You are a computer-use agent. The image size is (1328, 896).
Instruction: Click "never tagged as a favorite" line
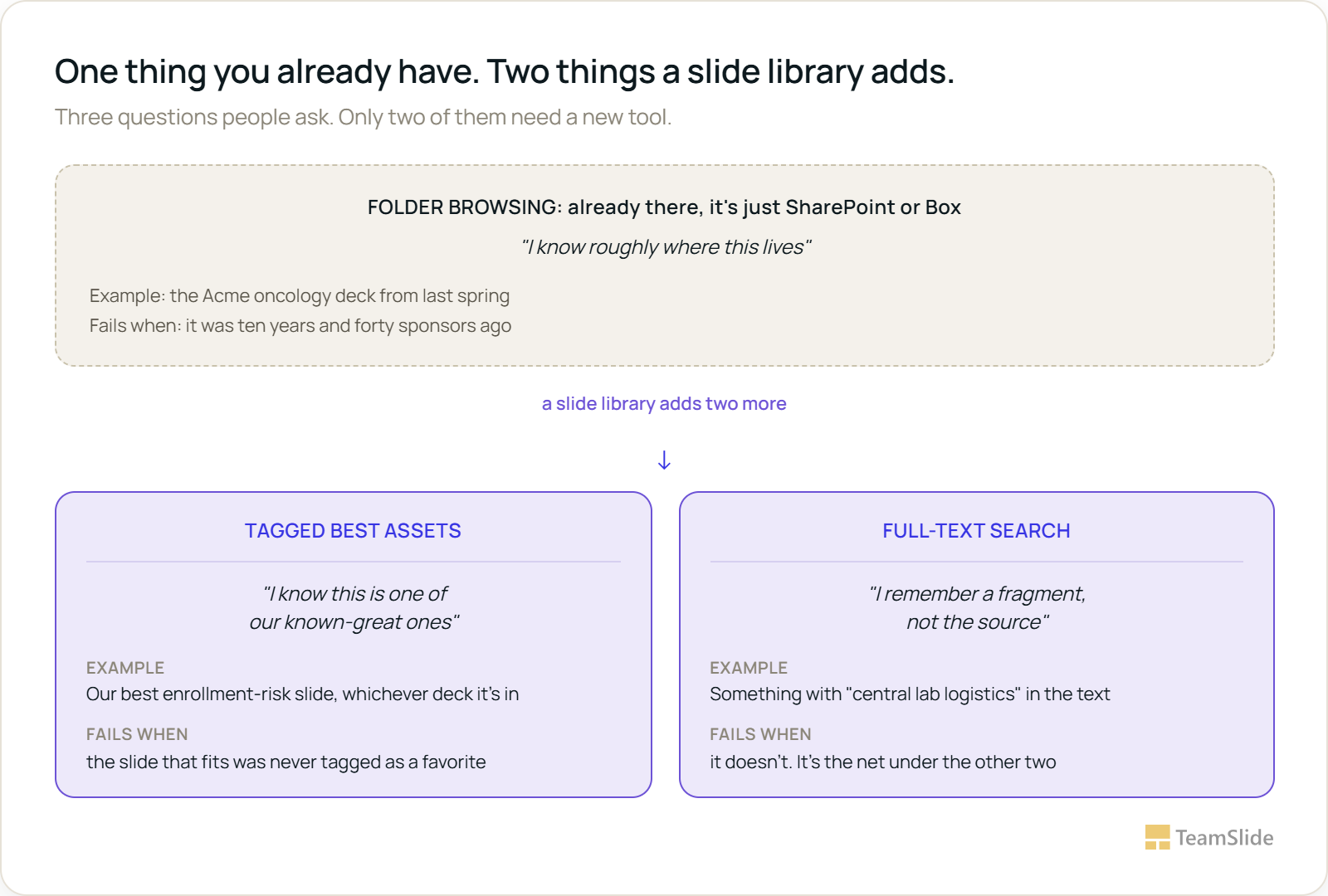pos(286,762)
